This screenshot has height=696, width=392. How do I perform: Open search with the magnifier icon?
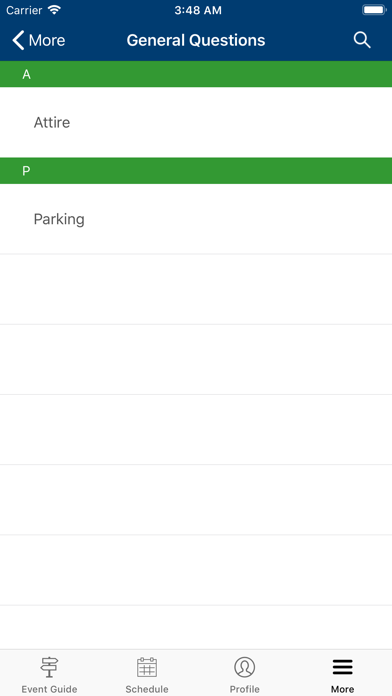click(x=362, y=40)
